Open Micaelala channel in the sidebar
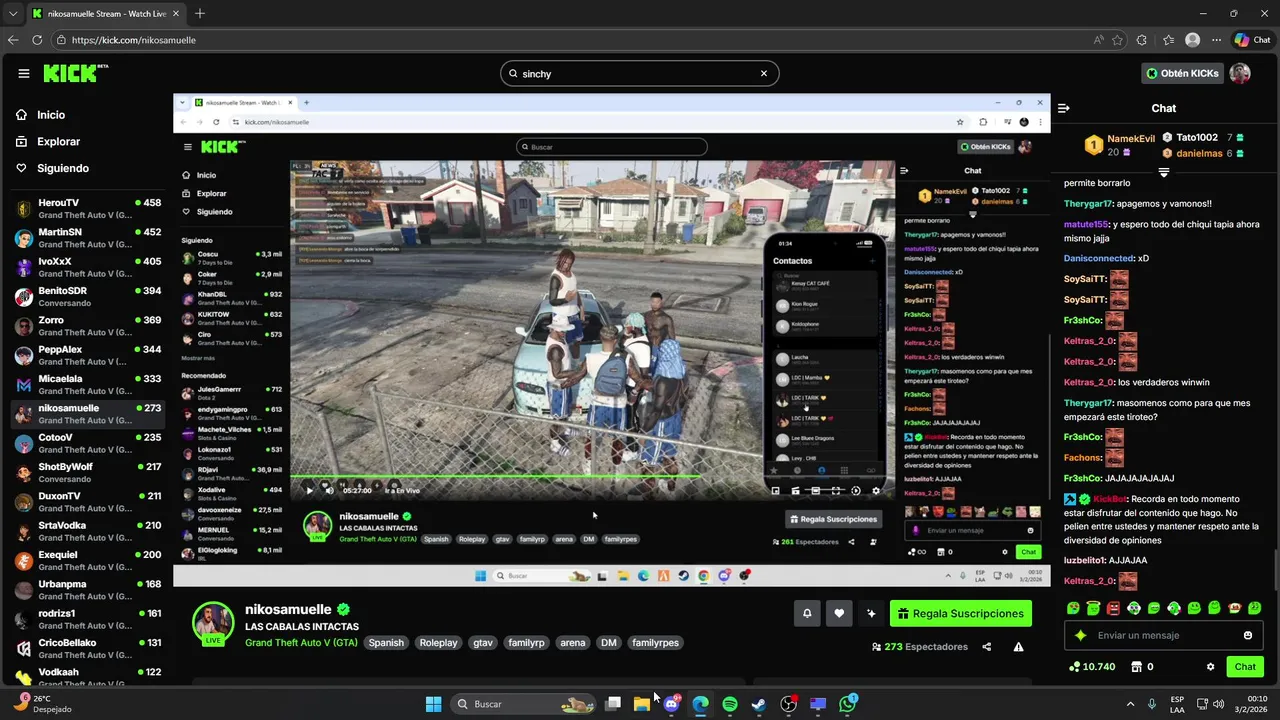Viewport: 1280px width, 720px height. point(87,384)
